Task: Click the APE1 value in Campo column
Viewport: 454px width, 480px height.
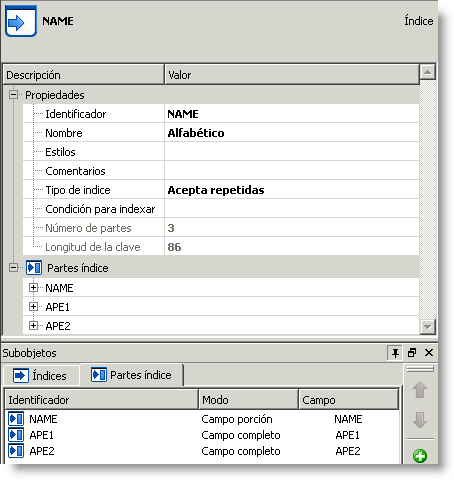Action: (348, 435)
